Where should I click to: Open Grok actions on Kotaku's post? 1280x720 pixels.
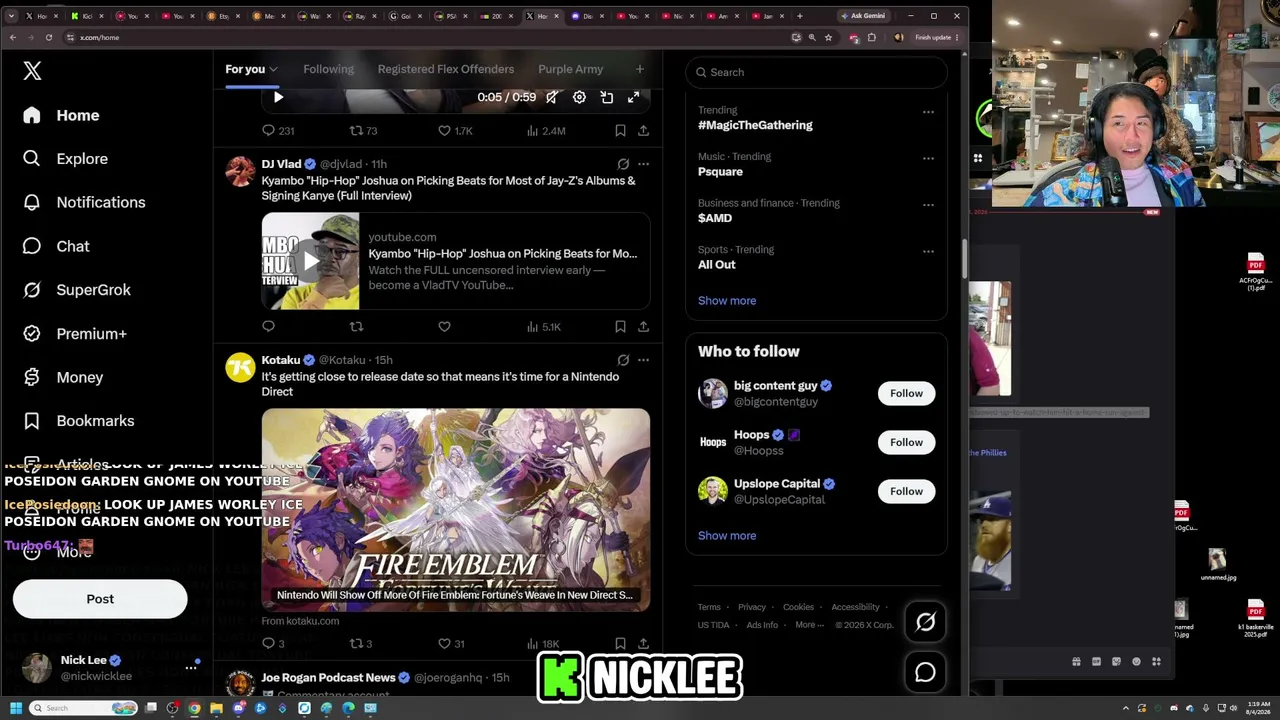tap(623, 360)
